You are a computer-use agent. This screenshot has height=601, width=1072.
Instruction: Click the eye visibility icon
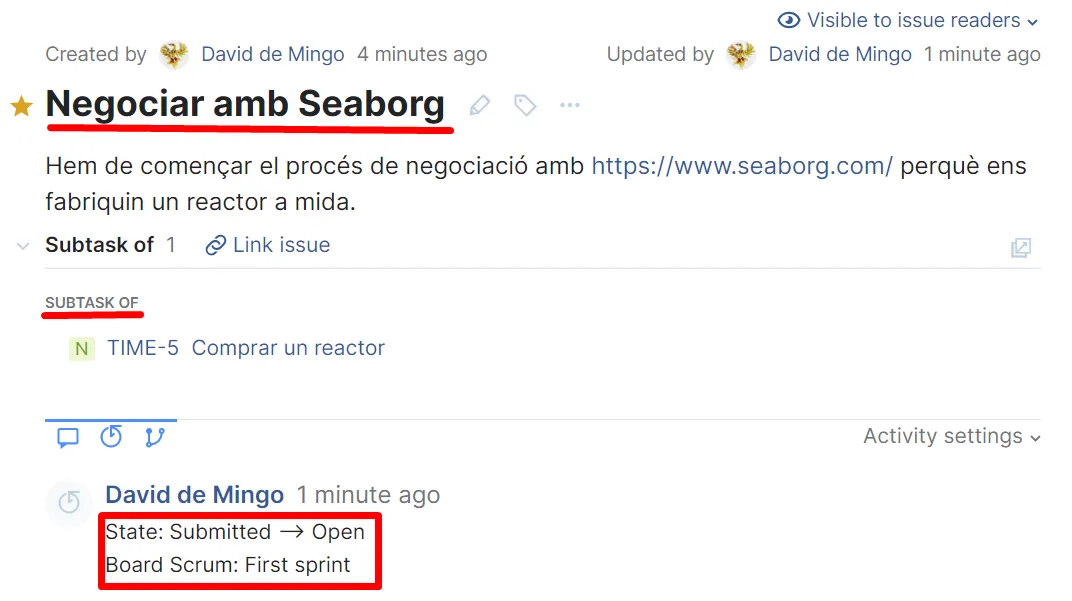tap(789, 20)
